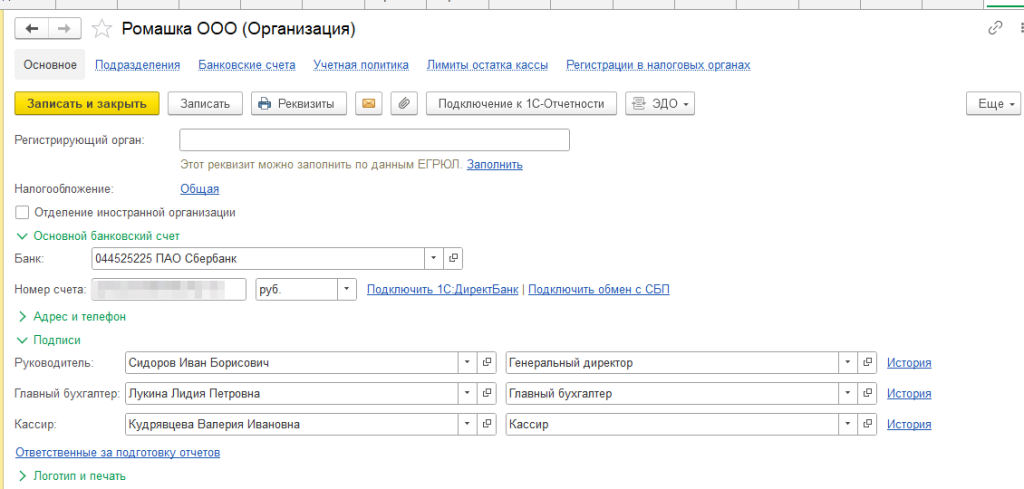Expand Адрес и телефон section

click(71, 317)
